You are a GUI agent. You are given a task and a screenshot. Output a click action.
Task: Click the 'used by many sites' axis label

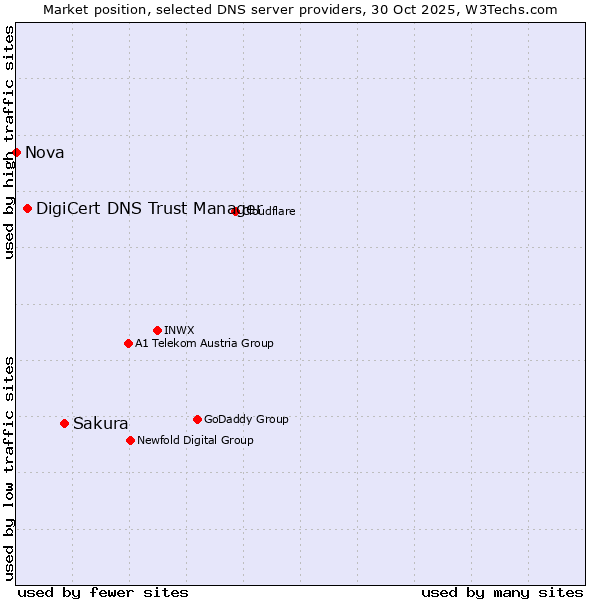[x=502, y=592]
